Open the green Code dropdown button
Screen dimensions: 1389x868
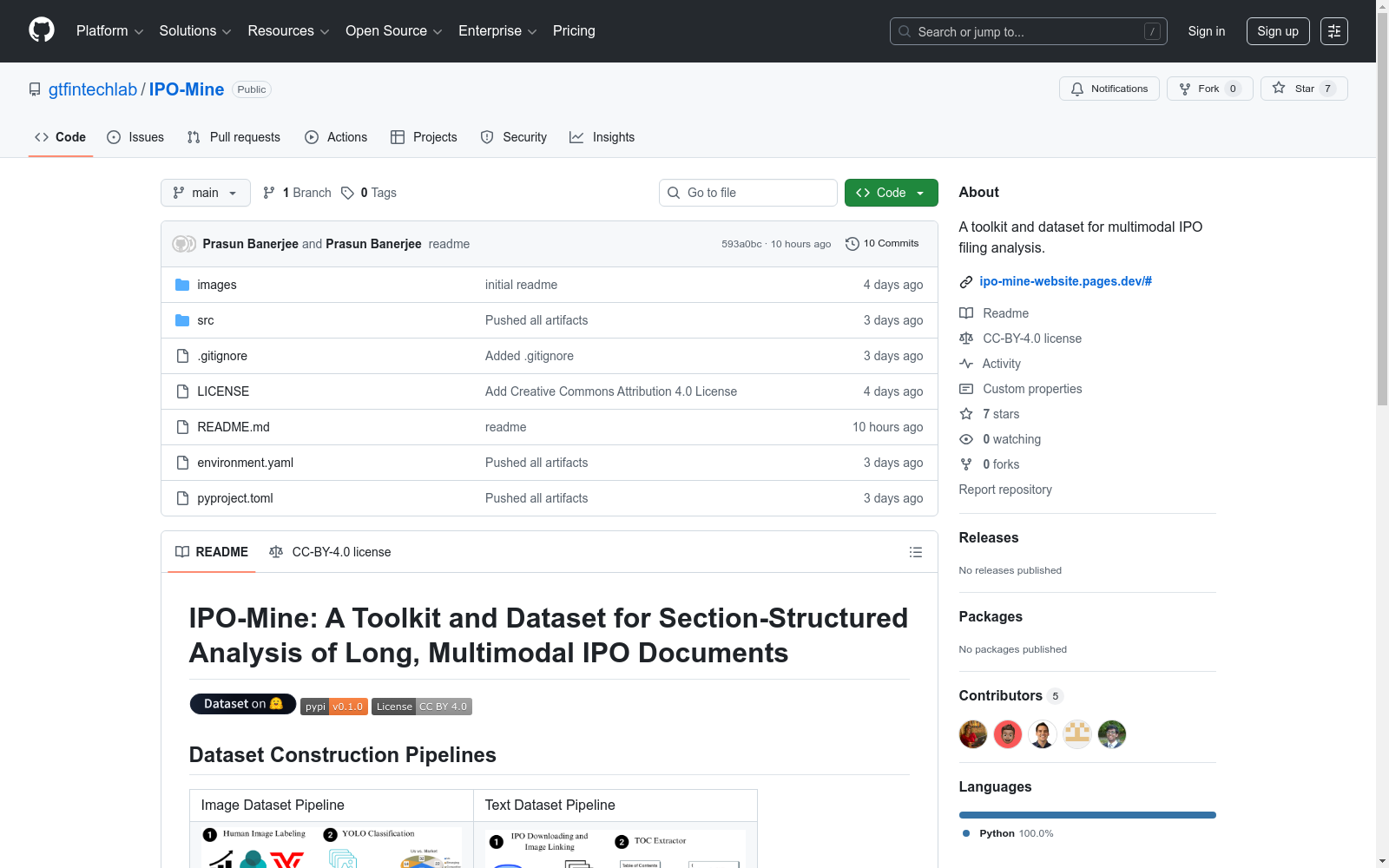(891, 193)
